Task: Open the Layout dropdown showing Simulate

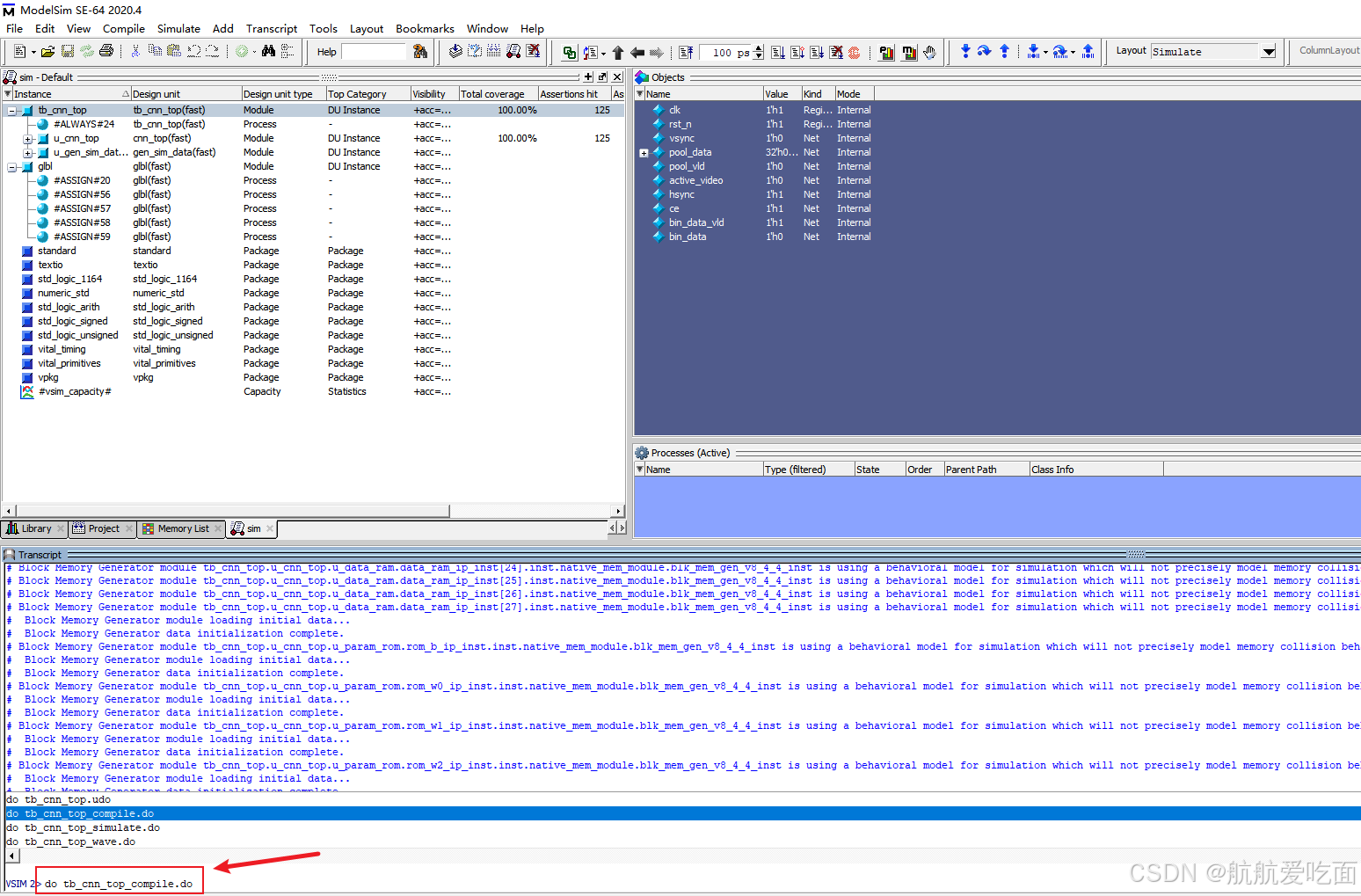Action: (x=1269, y=51)
